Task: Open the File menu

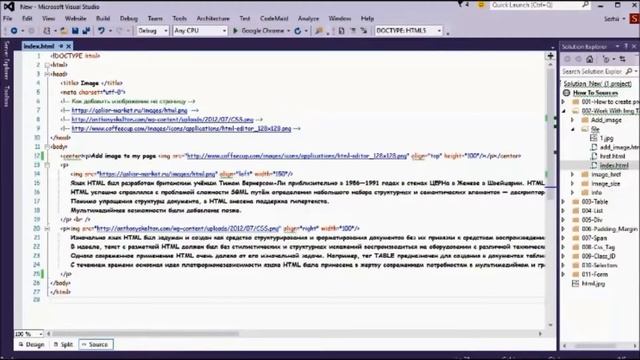Action: (x=8, y=18)
